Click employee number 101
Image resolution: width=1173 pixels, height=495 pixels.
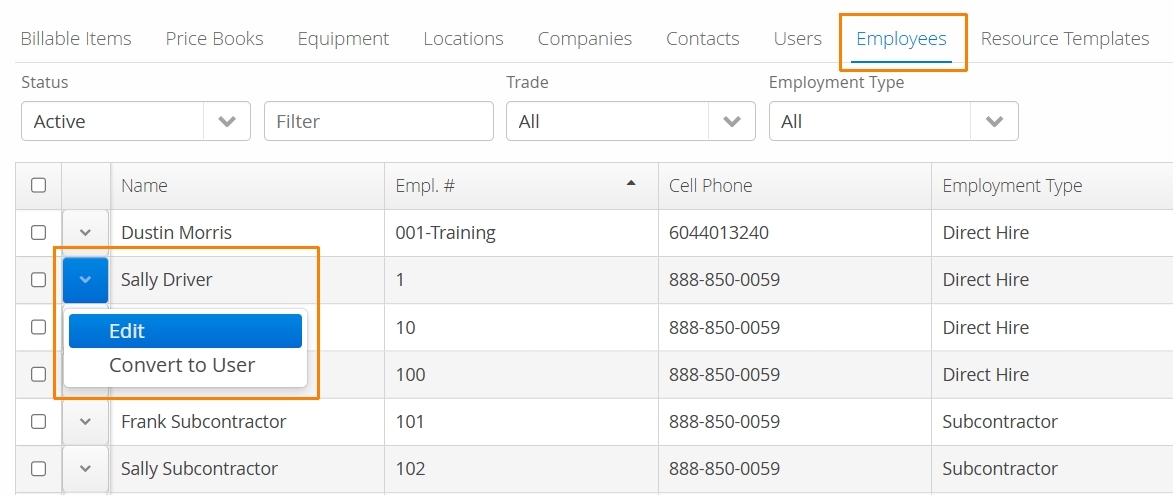pyautogui.click(x=410, y=422)
